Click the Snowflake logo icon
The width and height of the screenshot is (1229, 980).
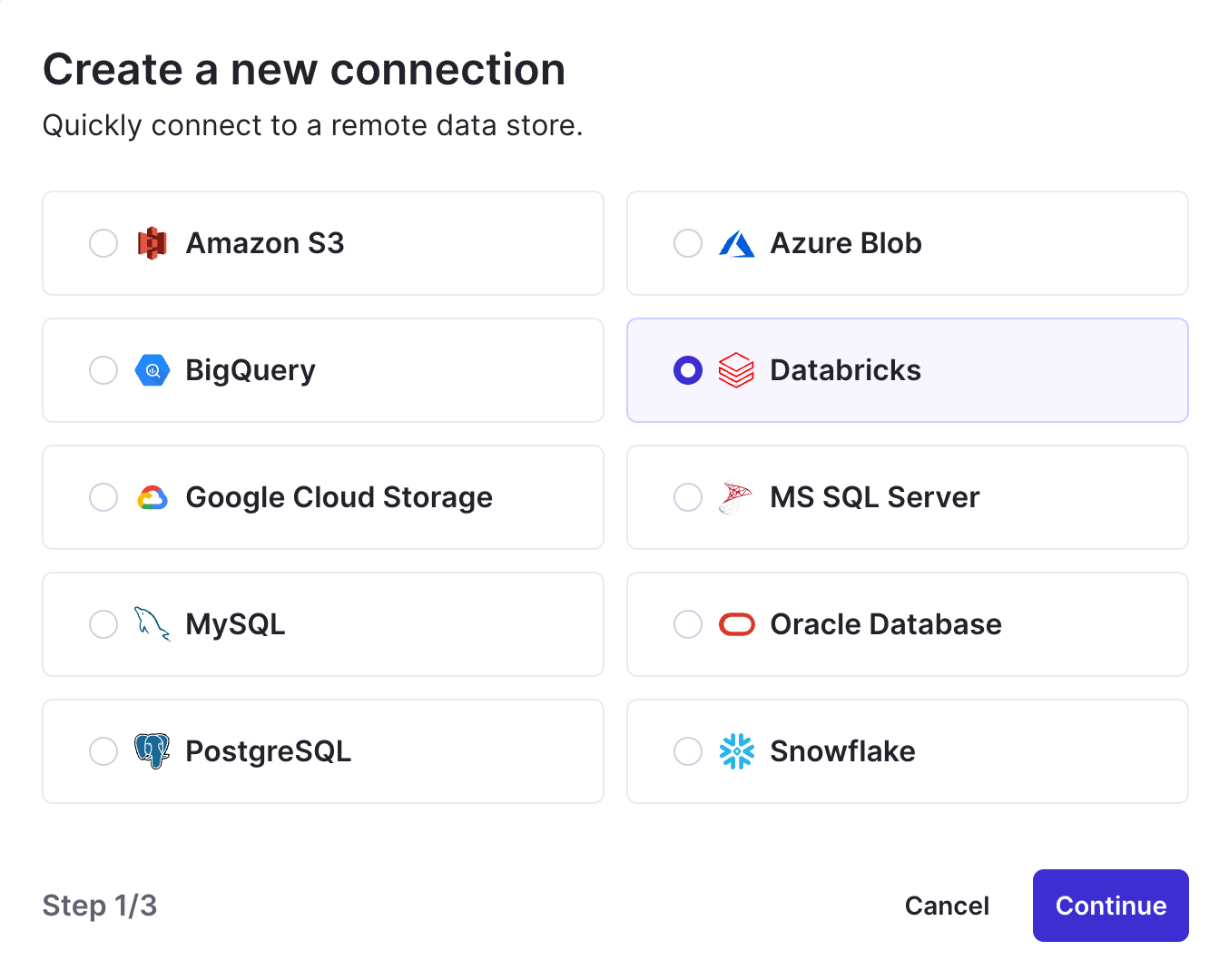[737, 751]
